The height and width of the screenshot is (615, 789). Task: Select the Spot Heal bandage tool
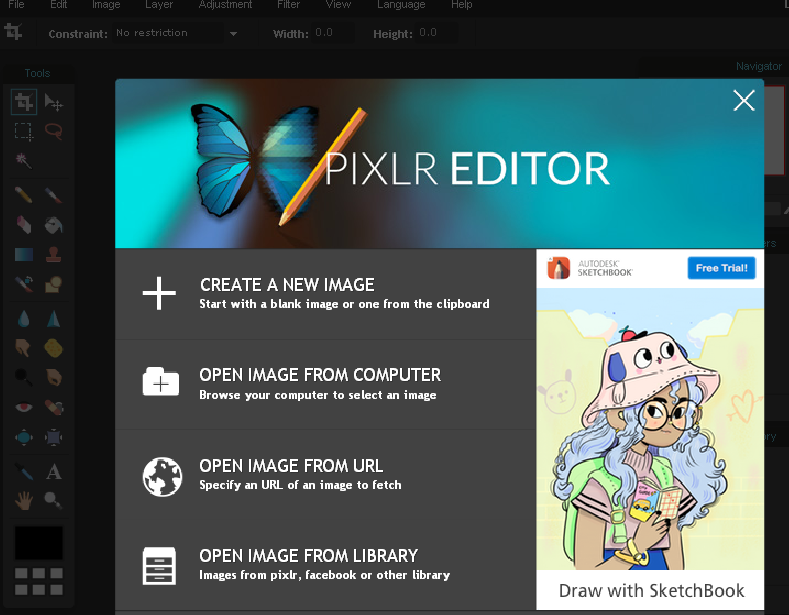53,407
